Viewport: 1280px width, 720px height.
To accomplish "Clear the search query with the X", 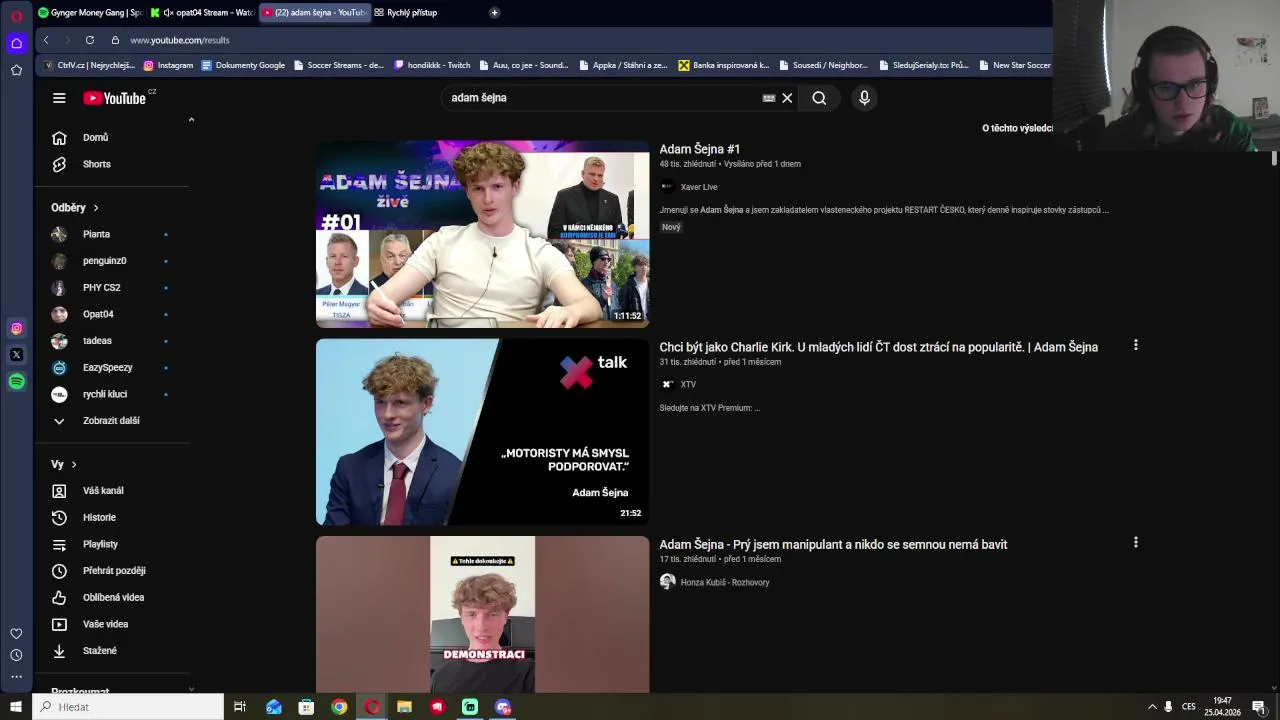I will 787,98.
